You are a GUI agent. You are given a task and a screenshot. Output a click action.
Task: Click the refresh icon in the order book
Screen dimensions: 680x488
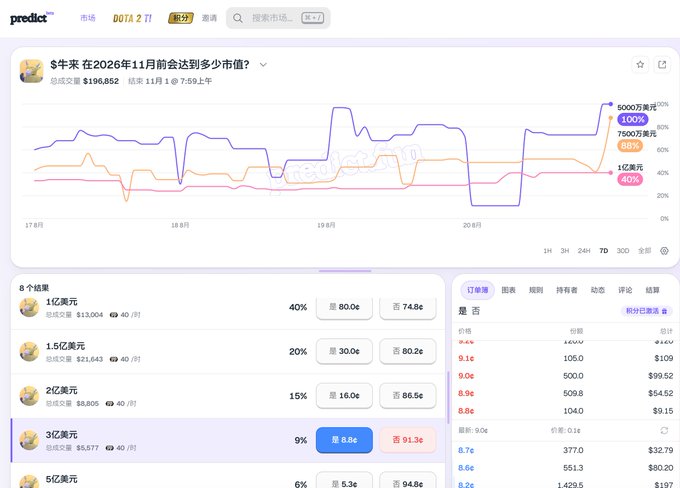point(664,430)
